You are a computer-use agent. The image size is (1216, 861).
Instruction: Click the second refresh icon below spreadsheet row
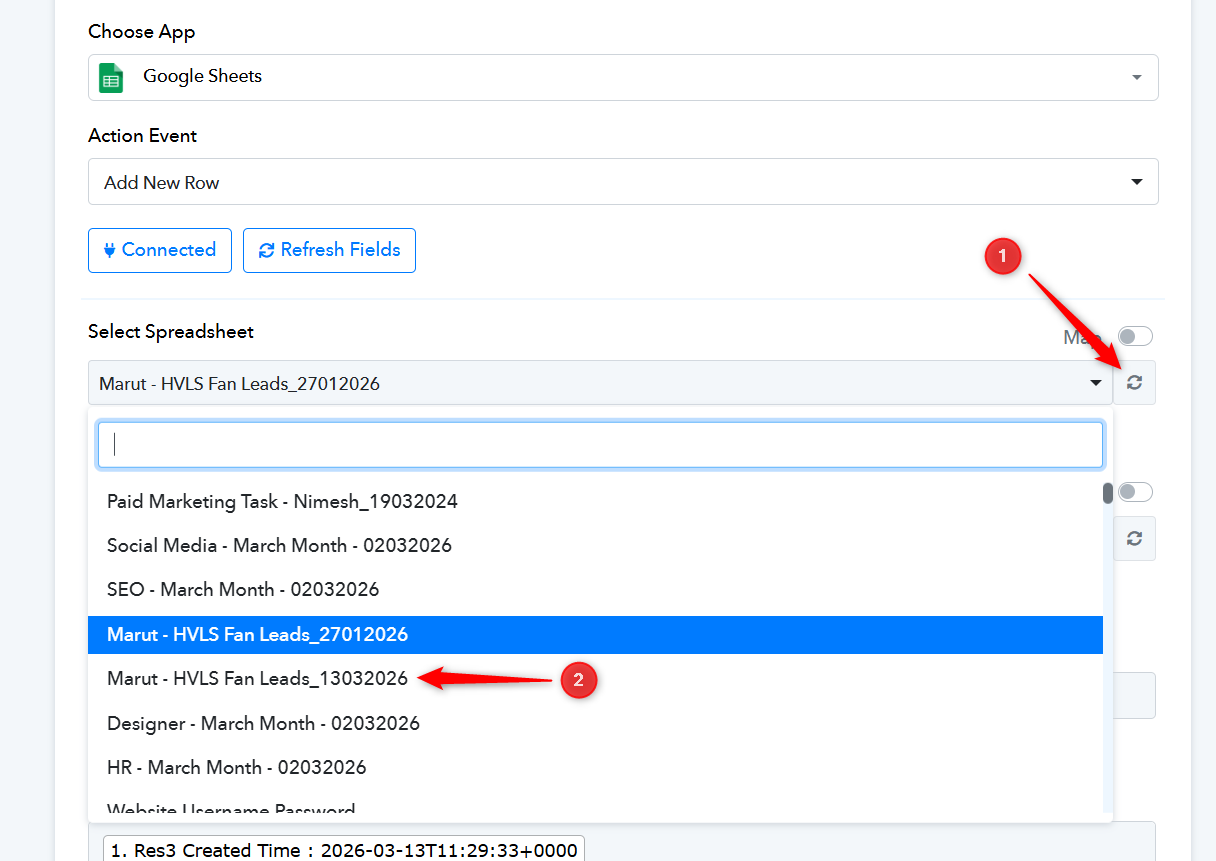tap(1134, 539)
